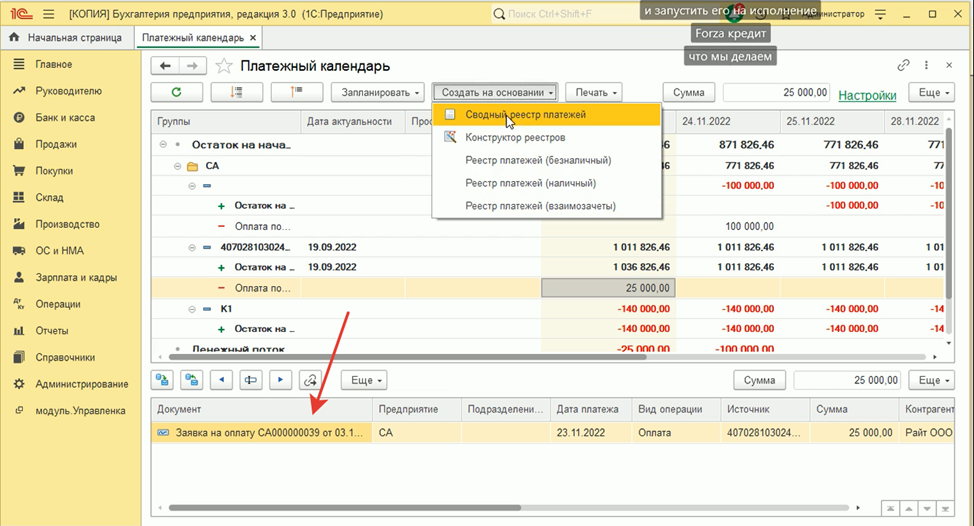
Task: Open the lower toolbar Еще dropdown next to icons
Action: 364,380
